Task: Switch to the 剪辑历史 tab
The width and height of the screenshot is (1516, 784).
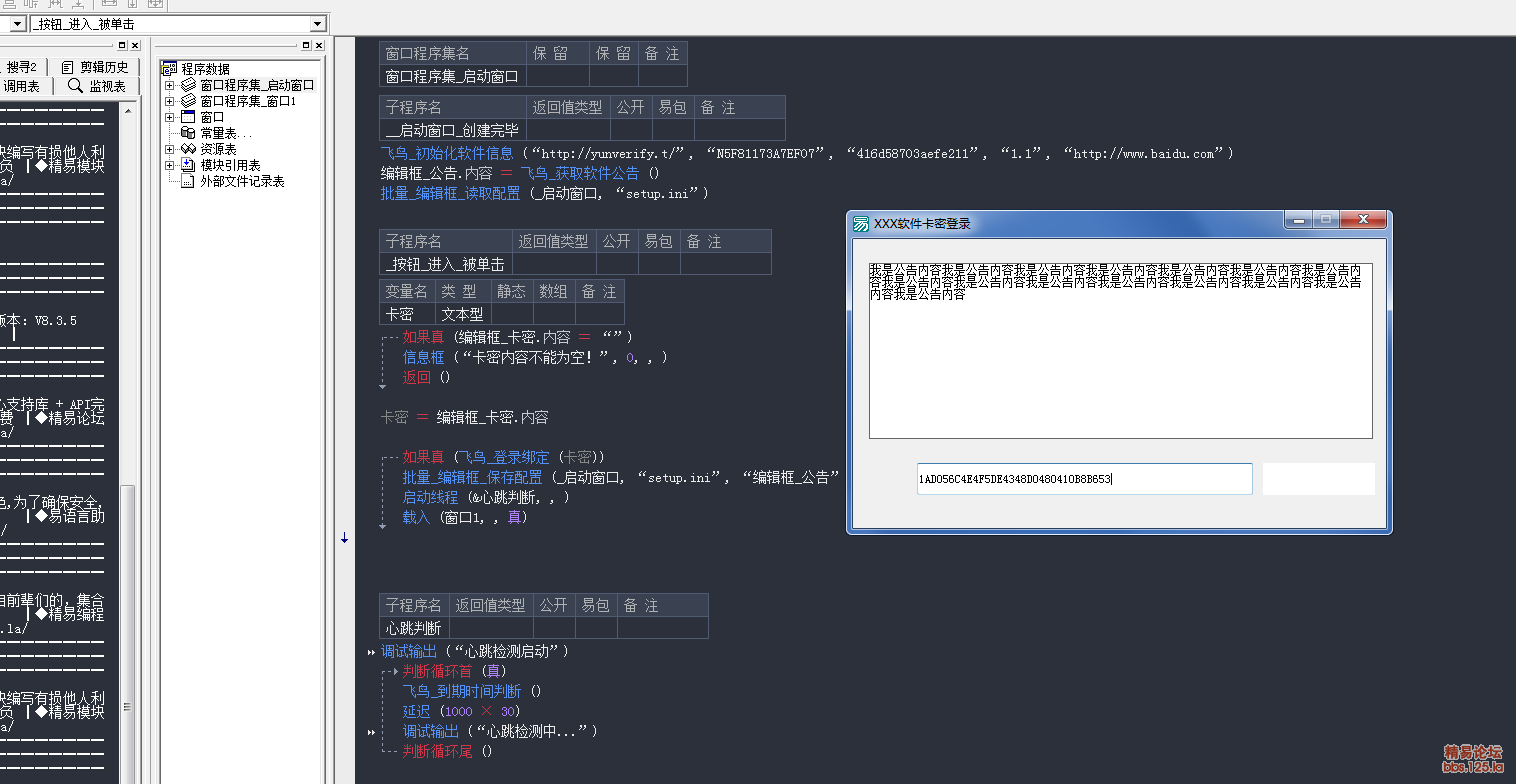Action: coord(95,67)
